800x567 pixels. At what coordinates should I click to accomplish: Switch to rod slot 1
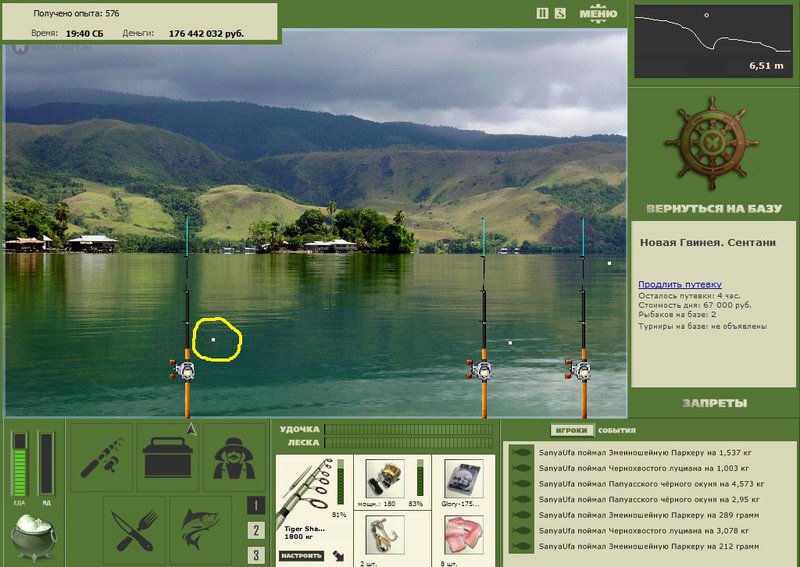tap(256, 505)
